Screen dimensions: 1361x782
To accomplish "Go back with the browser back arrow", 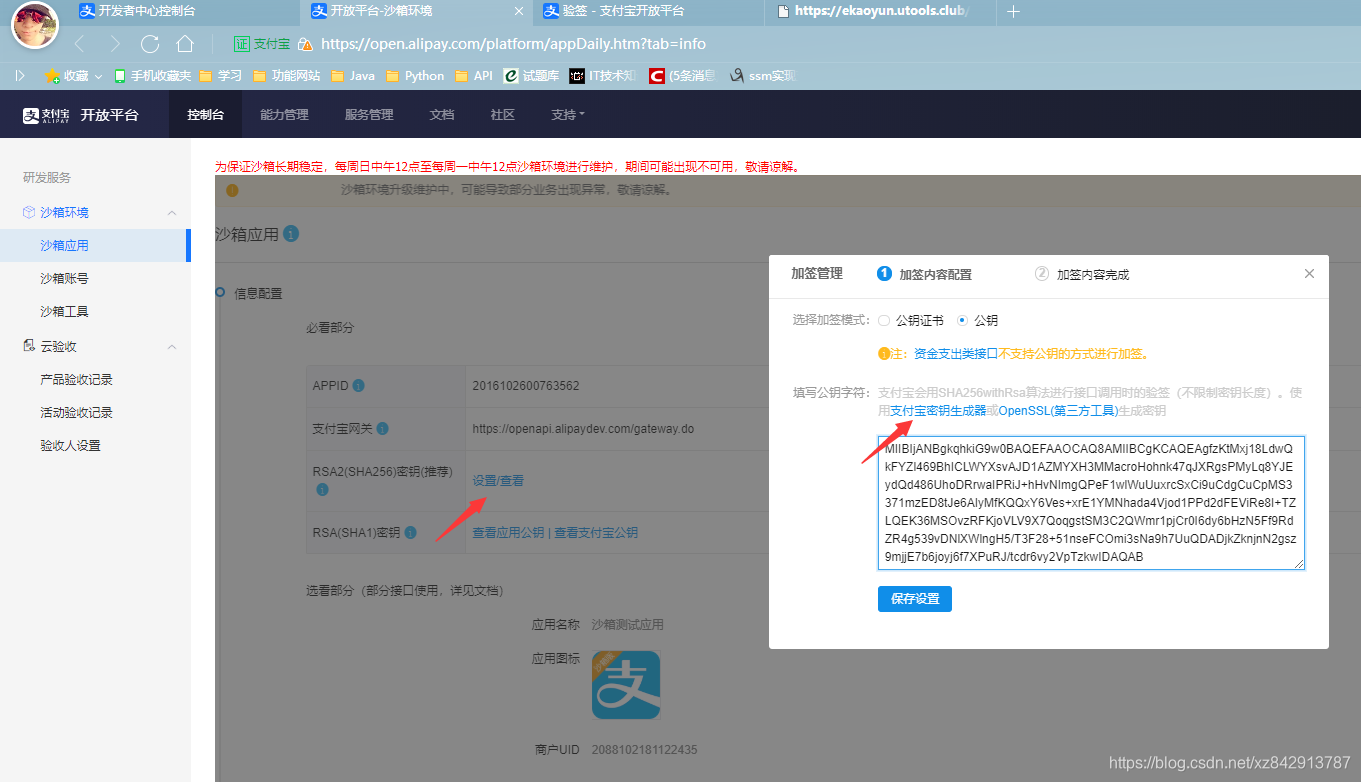I will (80, 44).
